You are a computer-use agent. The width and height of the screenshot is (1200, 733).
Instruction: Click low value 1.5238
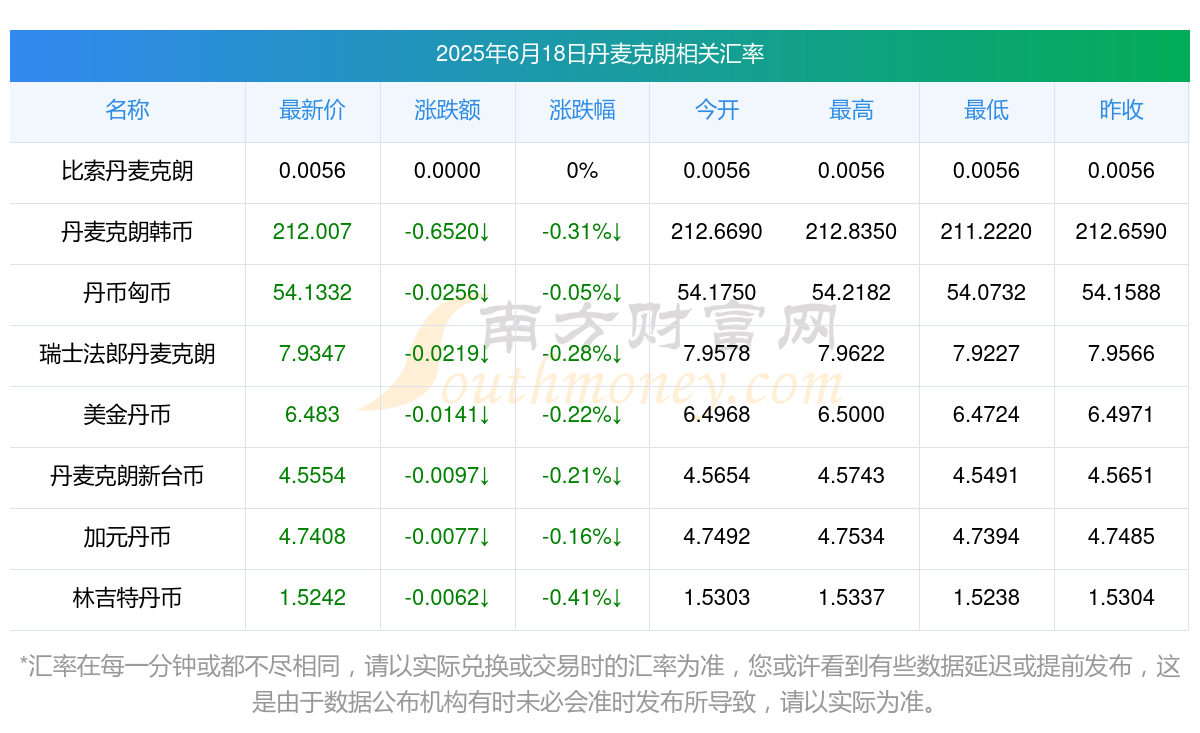[986, 598]
